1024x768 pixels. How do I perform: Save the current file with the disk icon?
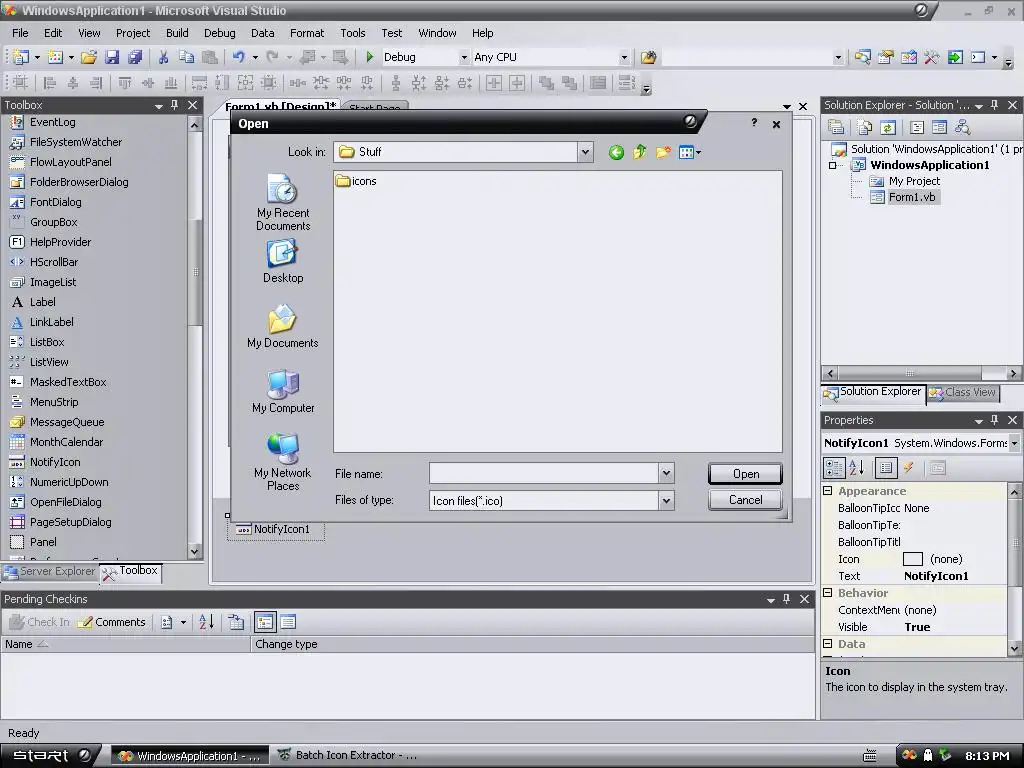tap(112, 57)
